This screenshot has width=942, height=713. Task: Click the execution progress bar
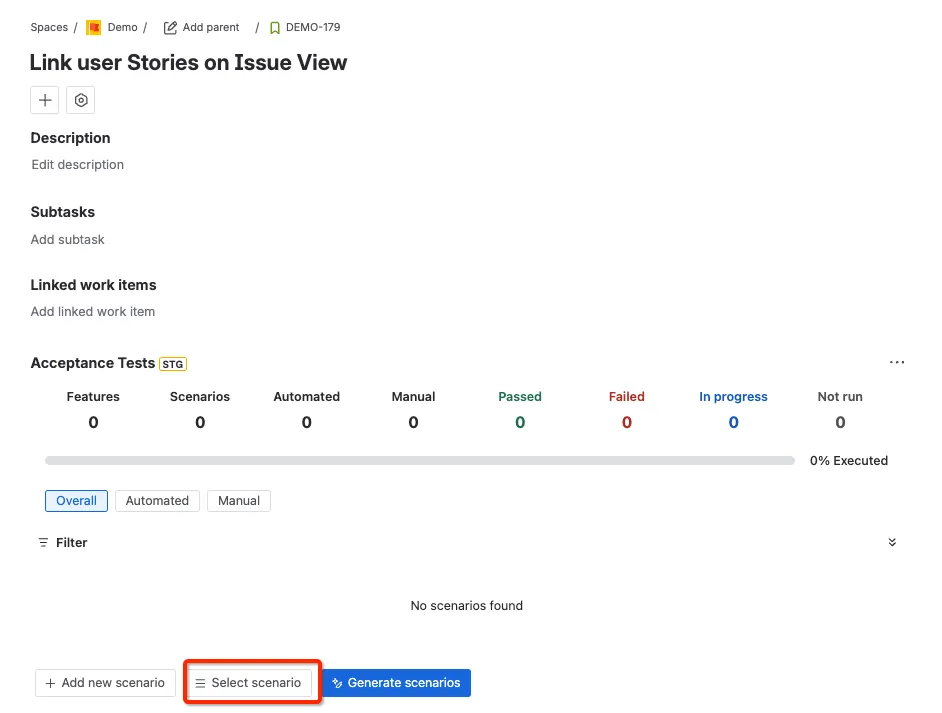point(420,461)
